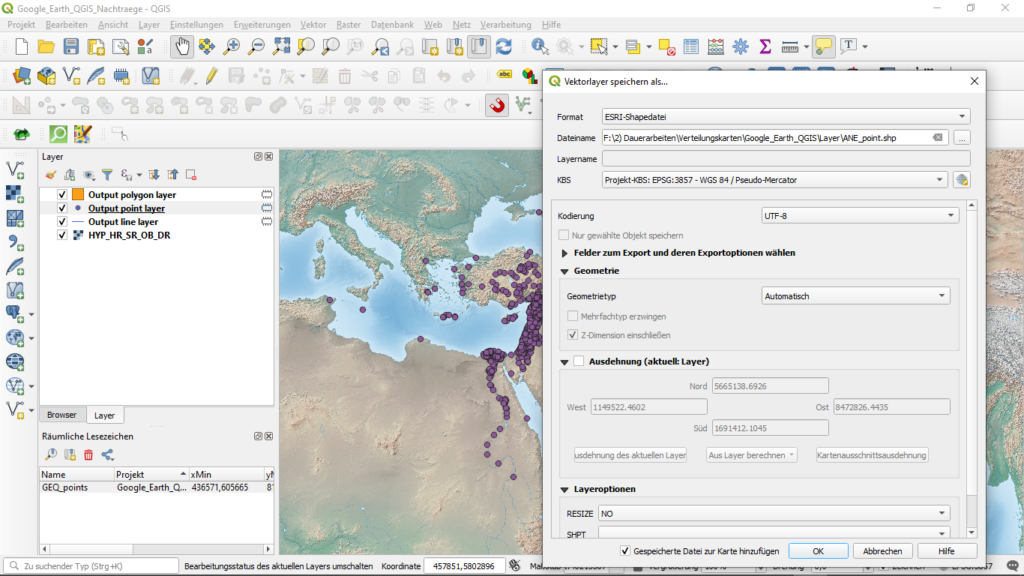Open the Vektor menu
The height and width of the screenshot is (576, 1024).
tap(313, 24)
